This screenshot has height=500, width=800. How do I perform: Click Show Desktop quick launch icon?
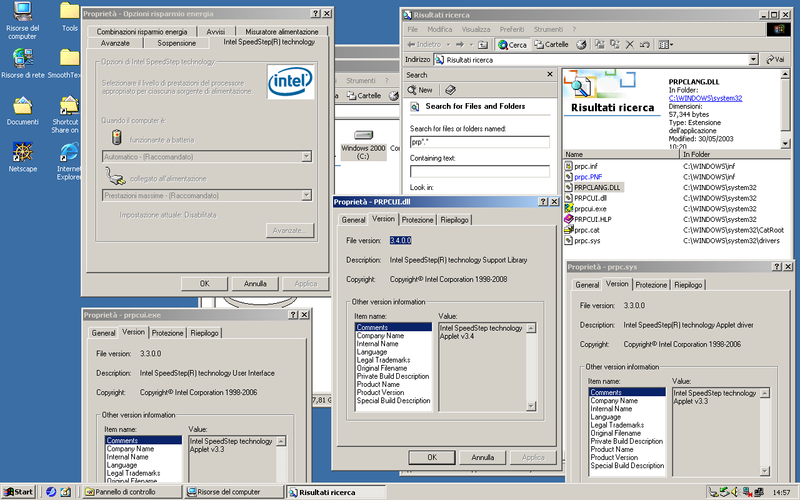[66, 492]
